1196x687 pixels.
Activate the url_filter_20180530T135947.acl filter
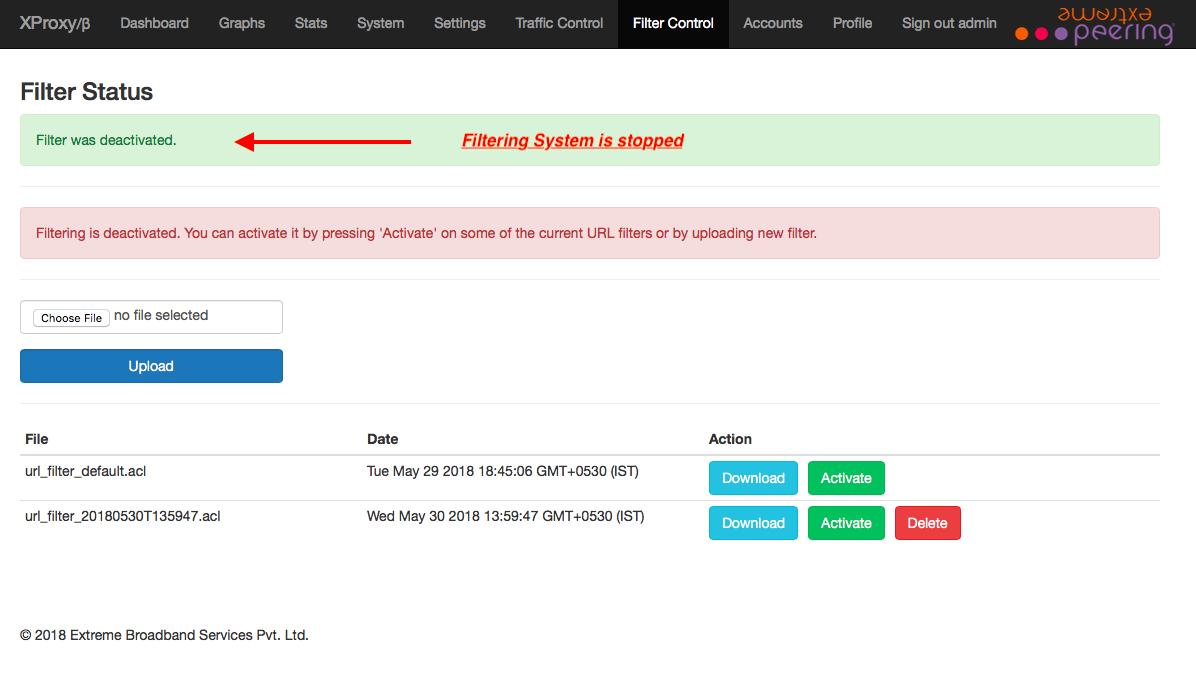click(846, 522)
